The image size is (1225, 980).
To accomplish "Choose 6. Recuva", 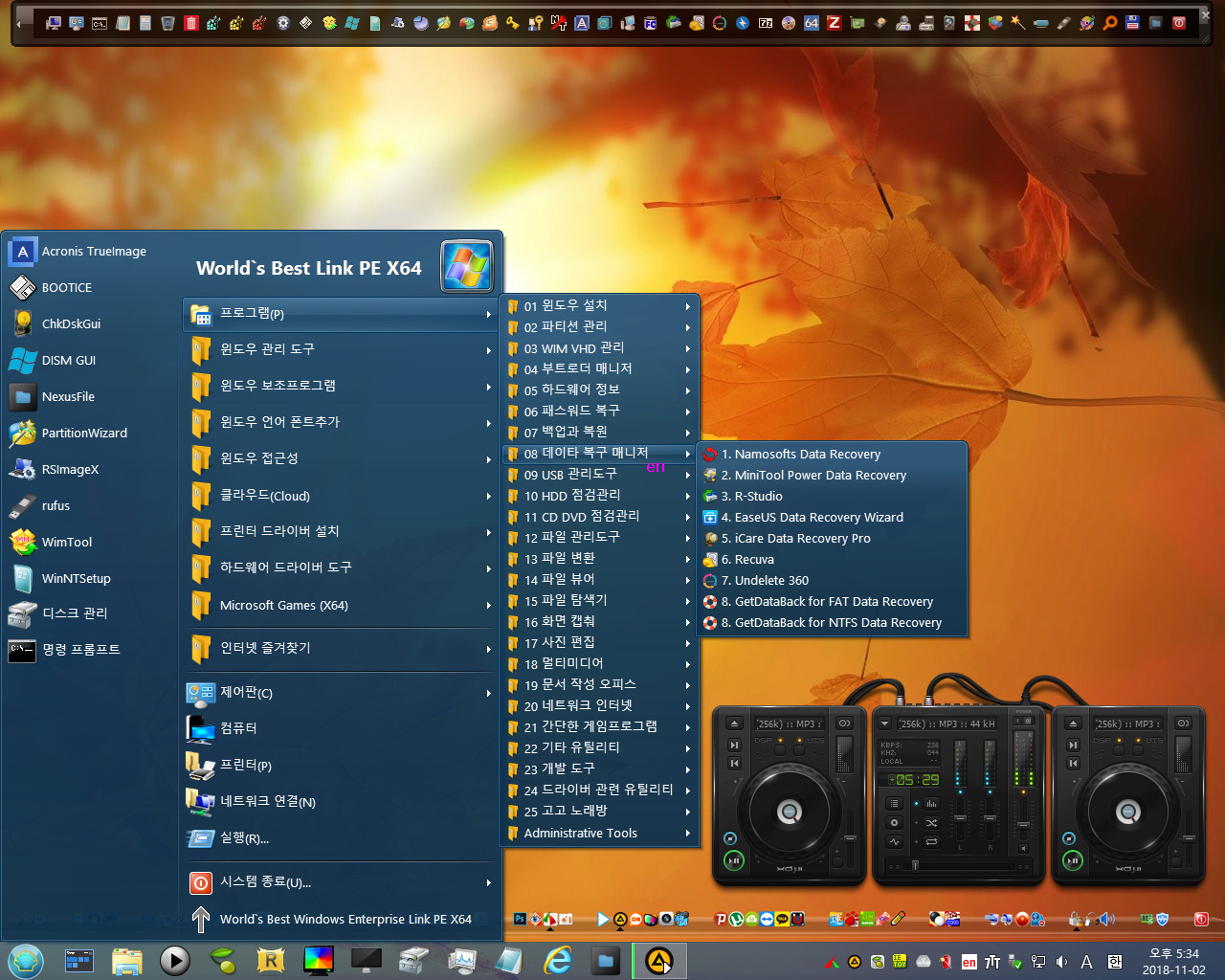I will 833,559.
